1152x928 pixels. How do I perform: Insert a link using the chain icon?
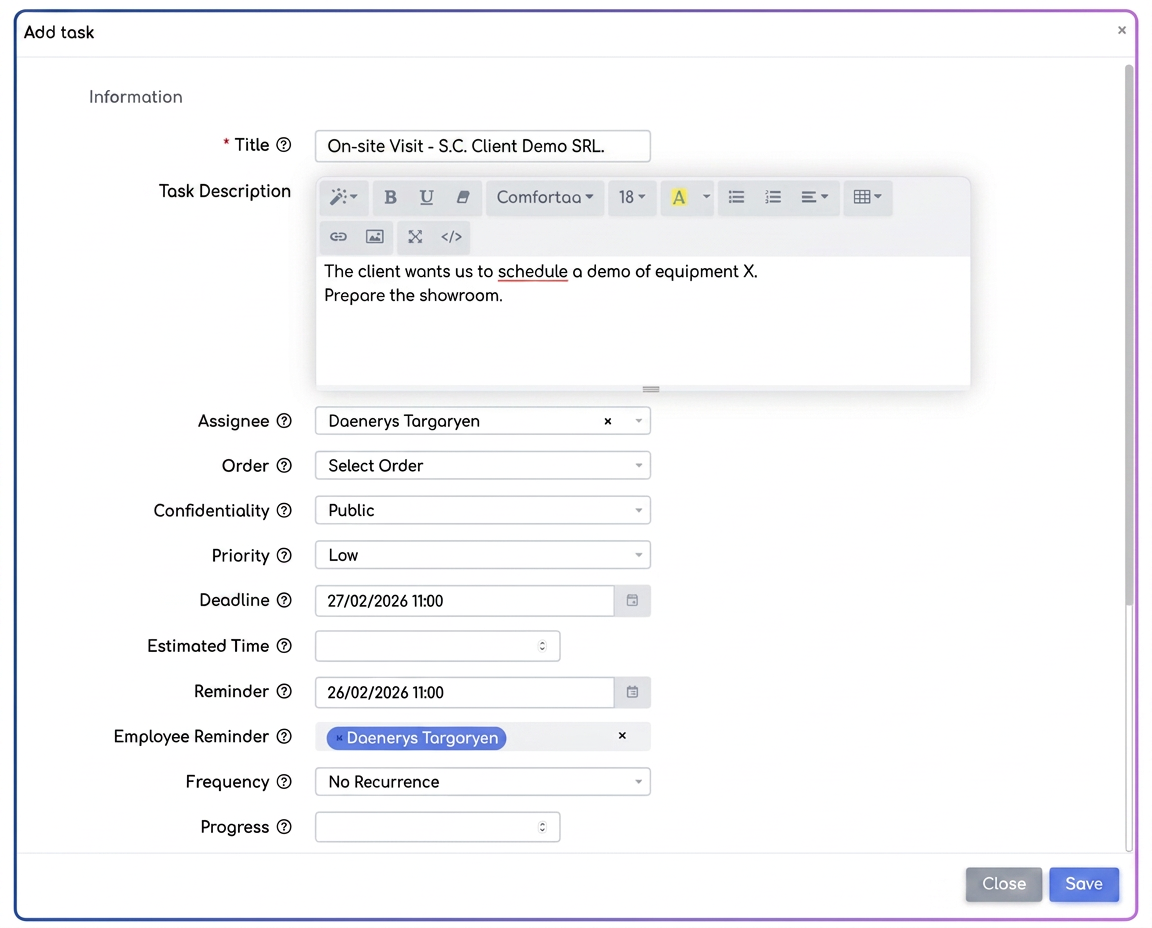tap(338, 237)
